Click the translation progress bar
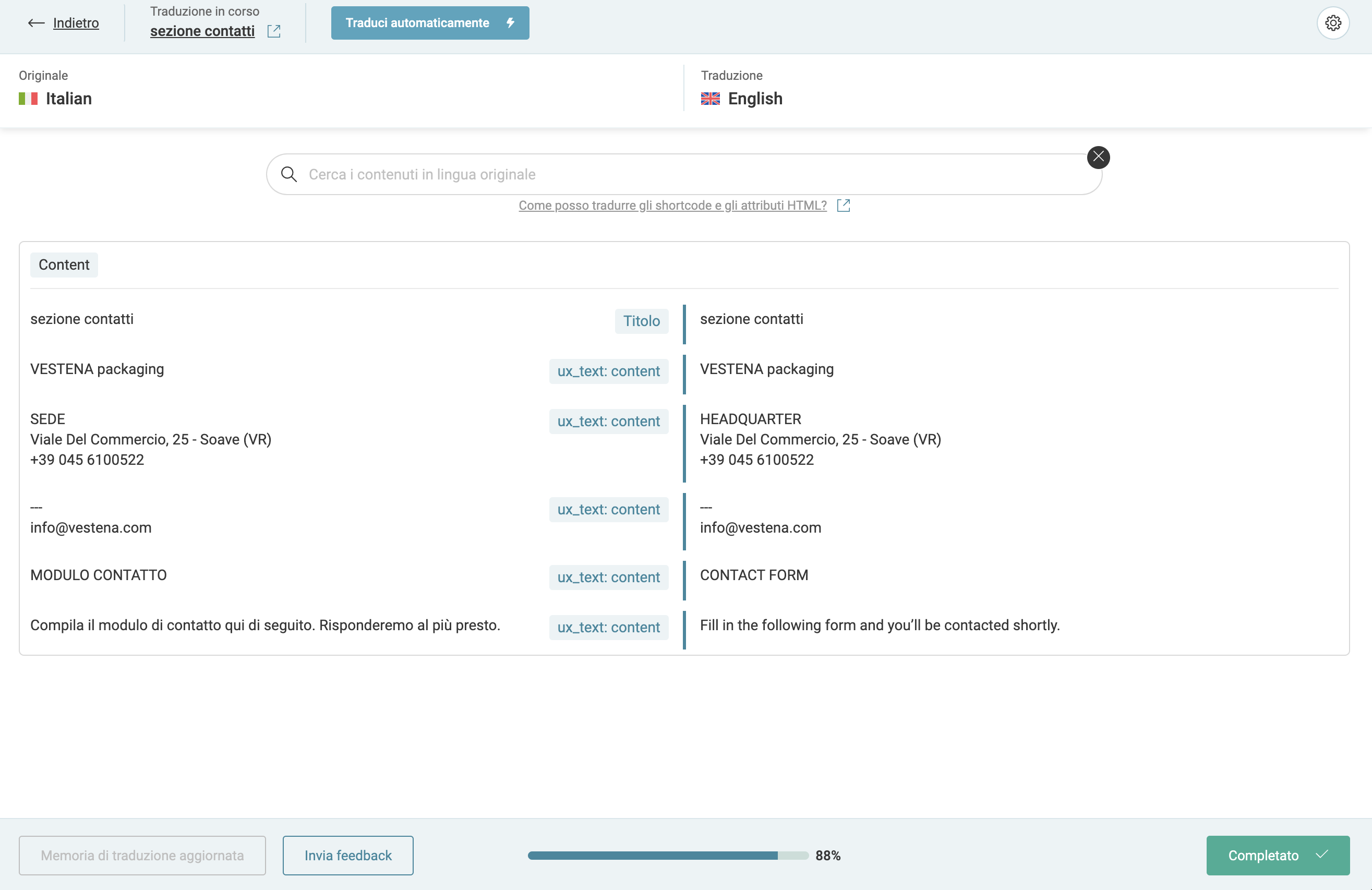The width and height of the screenshot is (1372, 890). coord(668,856)
